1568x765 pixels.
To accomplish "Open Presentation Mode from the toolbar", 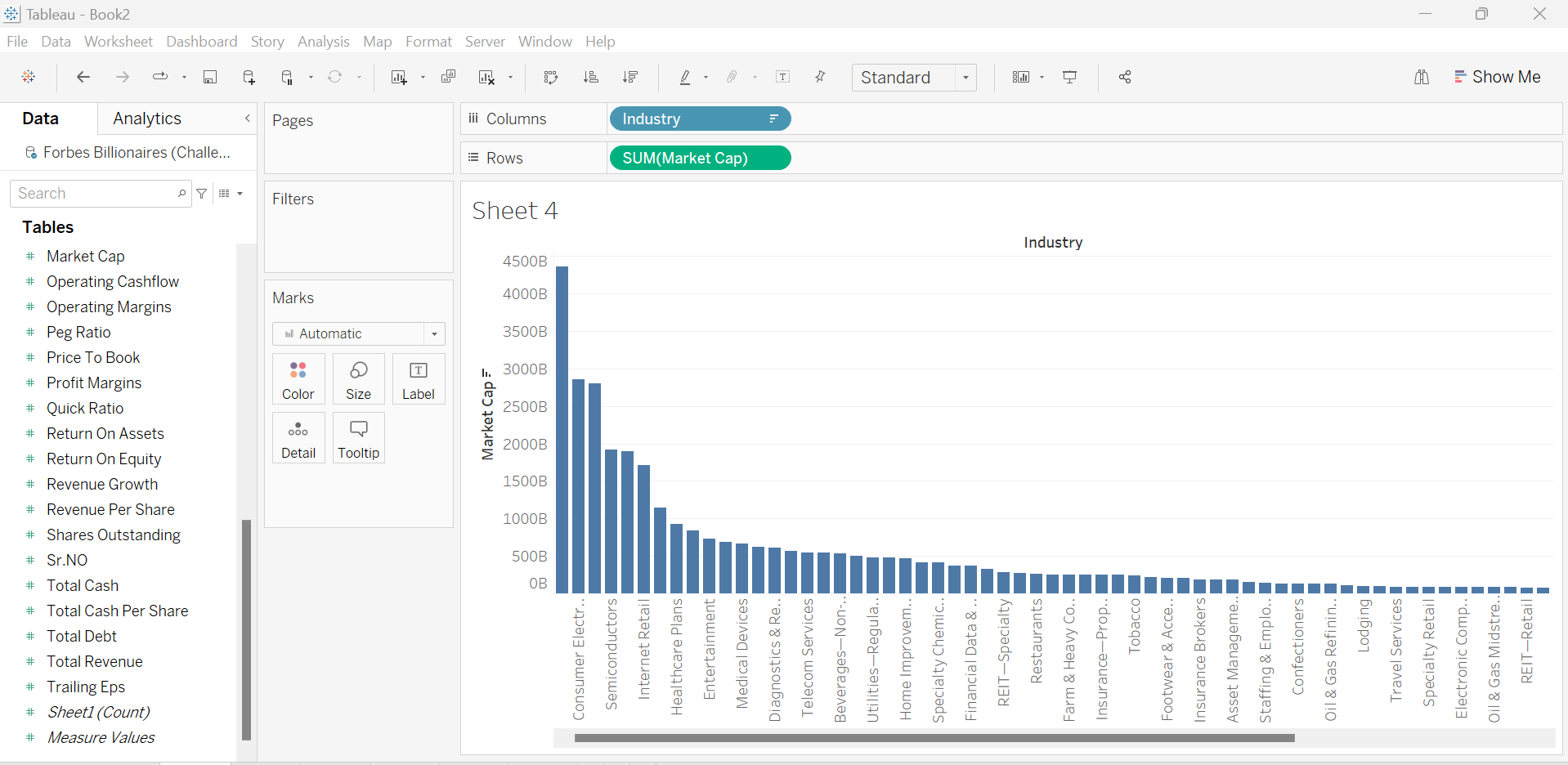I will [1069, 77].
